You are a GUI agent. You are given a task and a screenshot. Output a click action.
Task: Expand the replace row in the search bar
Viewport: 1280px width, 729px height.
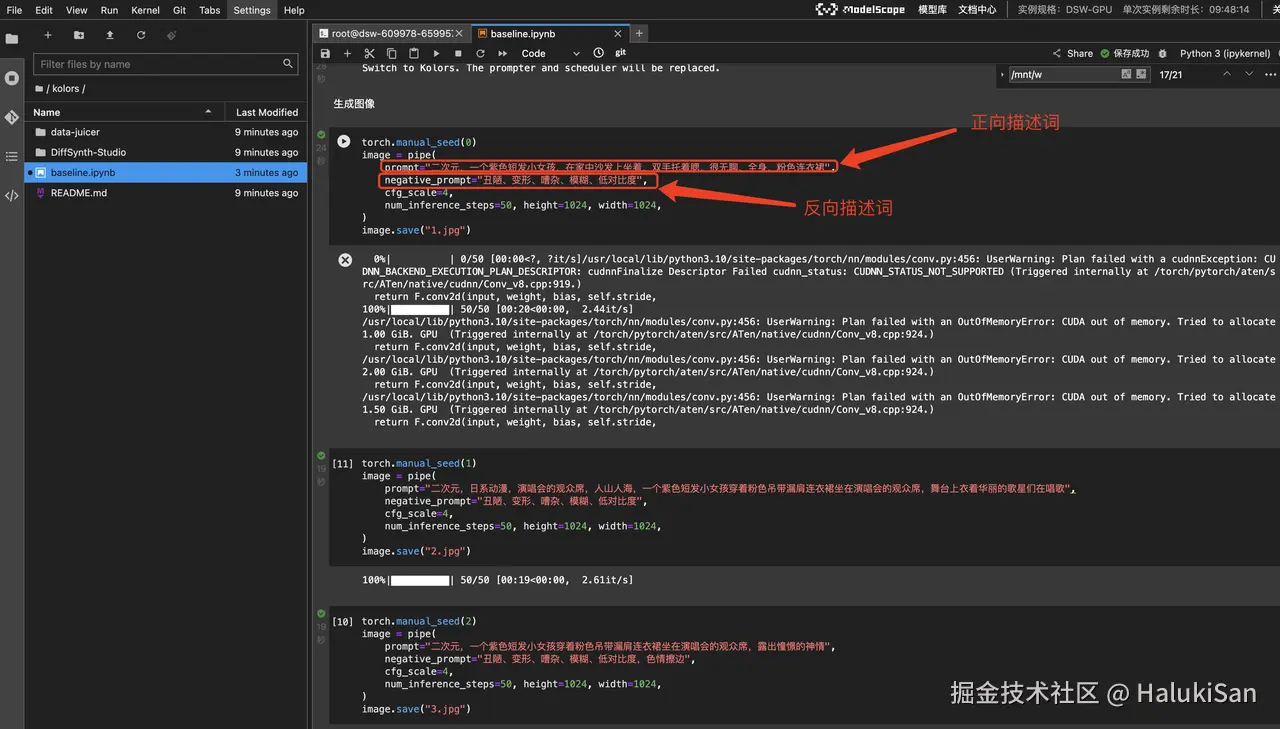point(1002,74)
